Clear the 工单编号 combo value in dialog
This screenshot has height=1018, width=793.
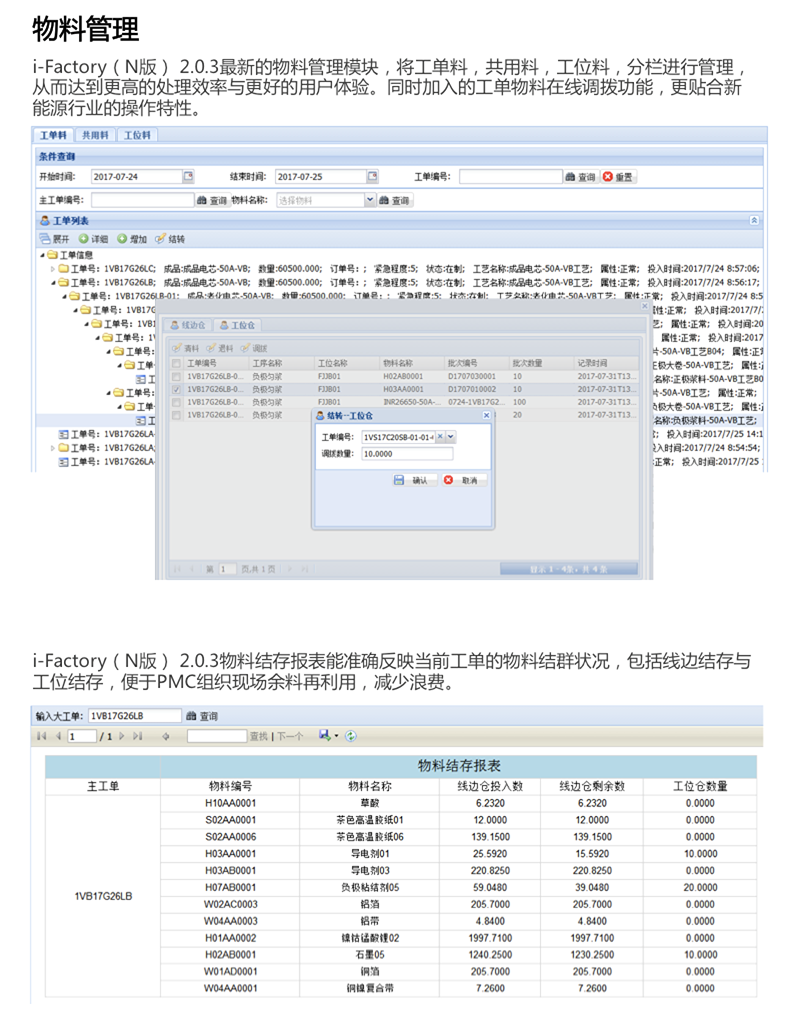pyautogui.click(x=440, y=437)
